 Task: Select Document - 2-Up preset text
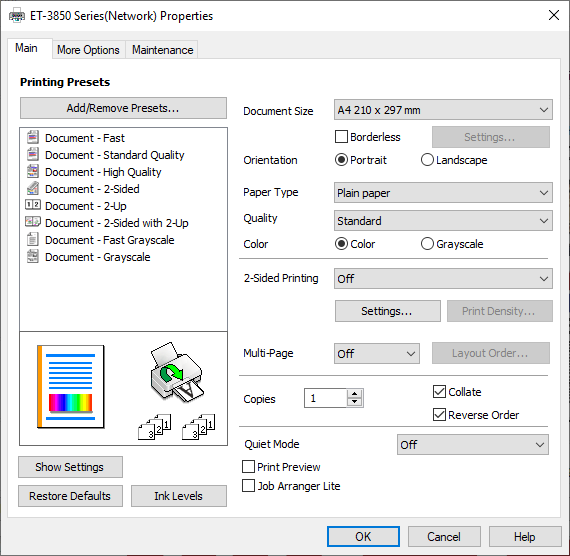(x=85, y=206)
